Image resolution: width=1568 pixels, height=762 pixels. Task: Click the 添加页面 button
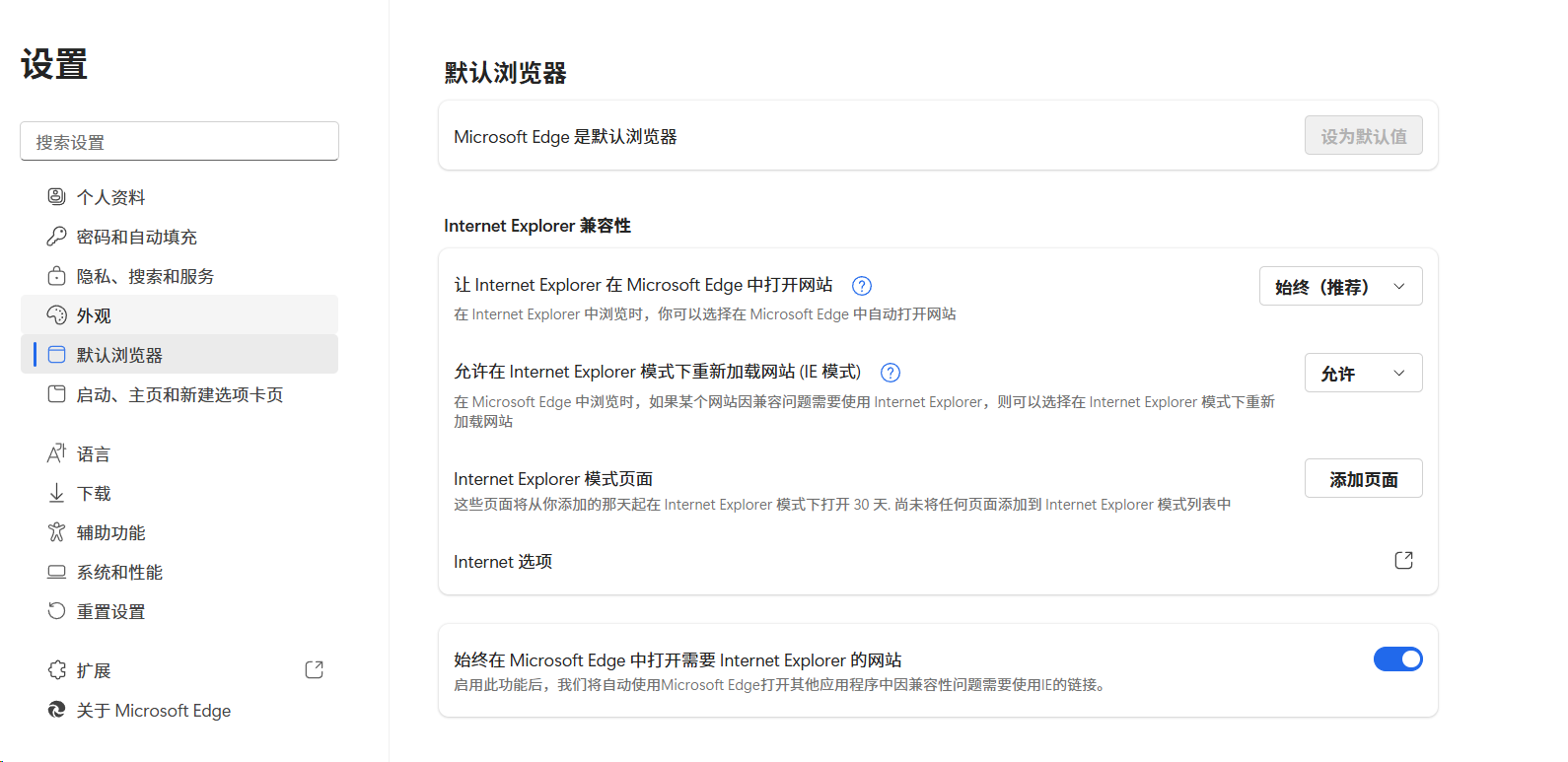[x=1364, y=478]
